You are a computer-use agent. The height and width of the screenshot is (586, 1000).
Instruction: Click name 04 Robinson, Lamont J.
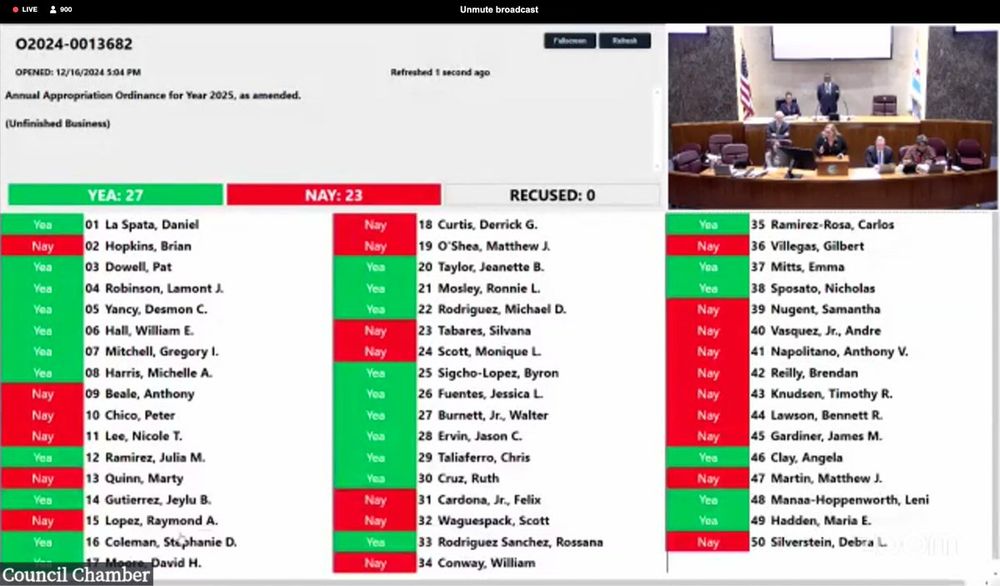click(154, 288)
